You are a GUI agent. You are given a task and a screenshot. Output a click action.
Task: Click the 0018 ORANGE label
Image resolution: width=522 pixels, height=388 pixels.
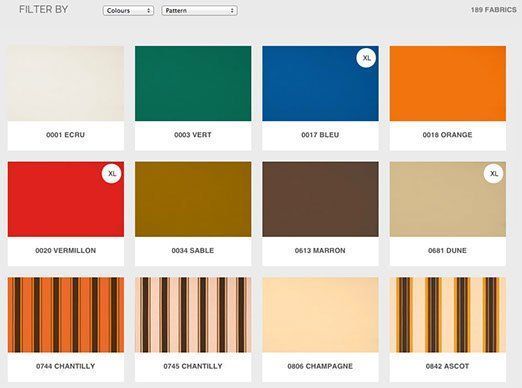447,135
